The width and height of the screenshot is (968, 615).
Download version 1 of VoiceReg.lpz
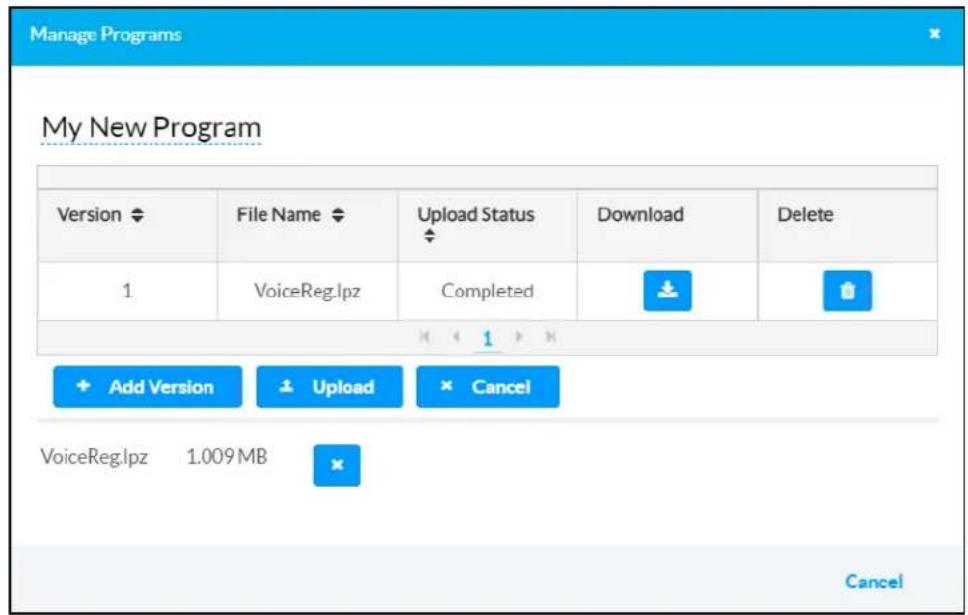point(667,290)
